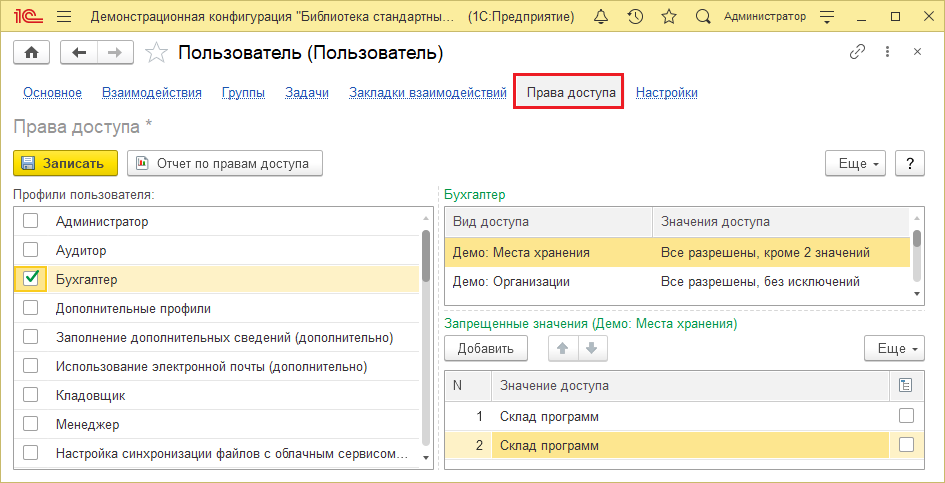945x483 pixels.
Task: Open help with the question mark button
Action: coord(910,163)
